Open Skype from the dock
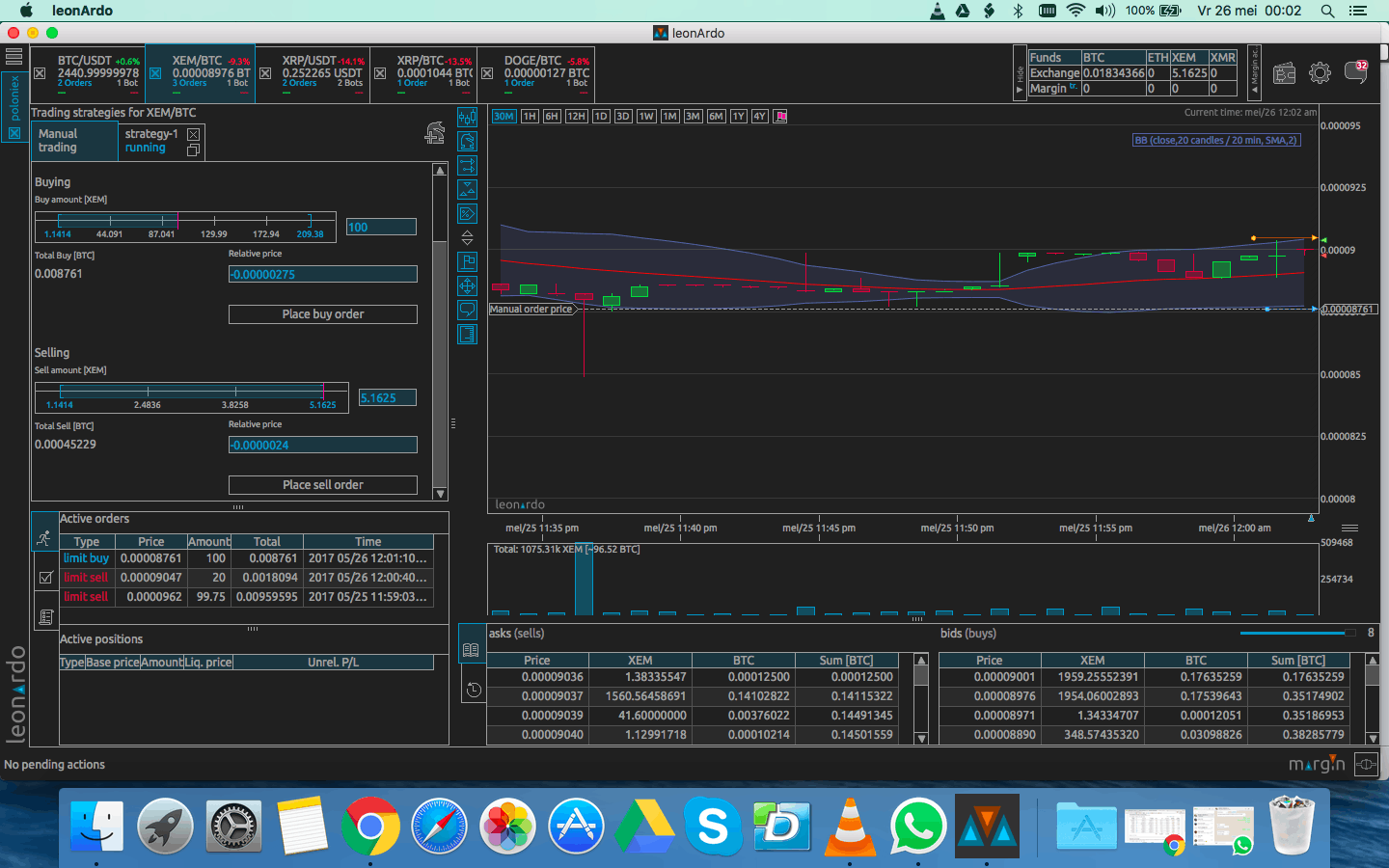The height and width of the screenshot is (868, 1389). pos(713,827)
